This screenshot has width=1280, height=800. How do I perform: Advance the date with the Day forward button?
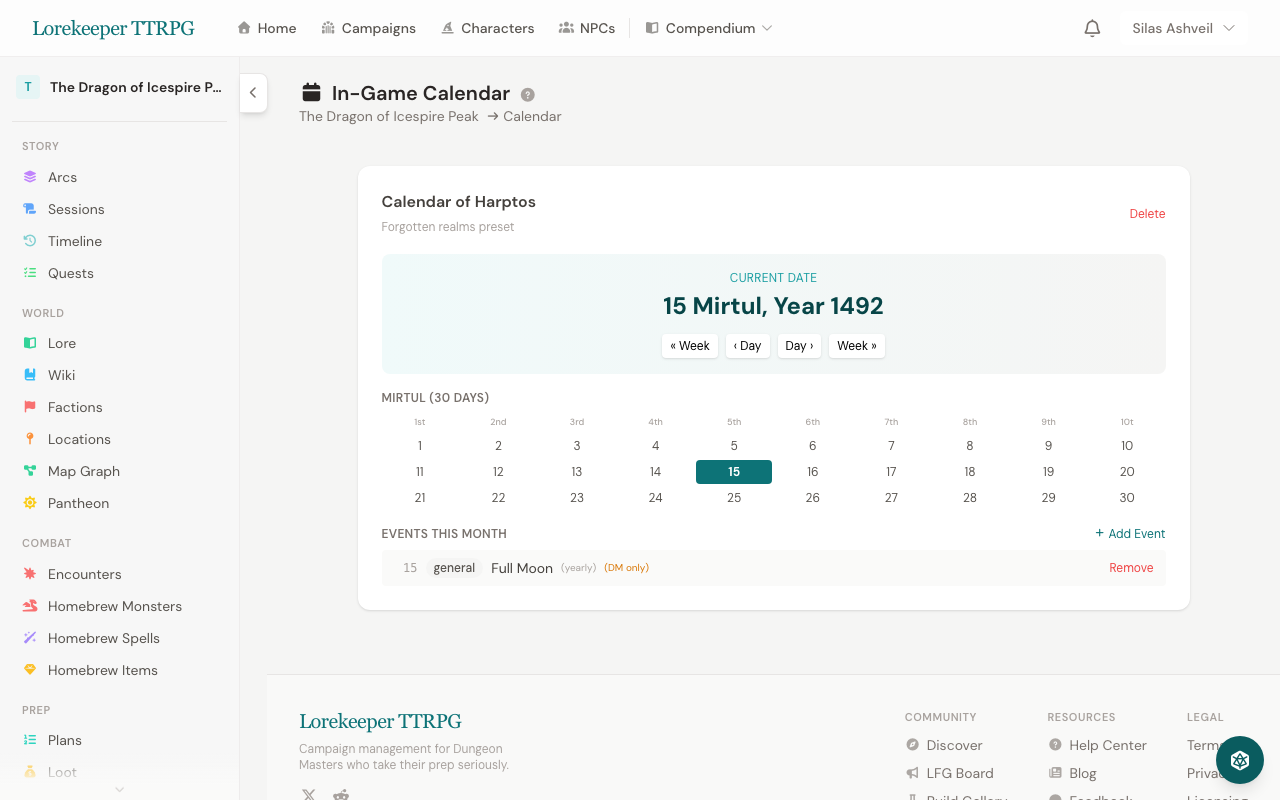pyautogui.click(x=799, y=345)
